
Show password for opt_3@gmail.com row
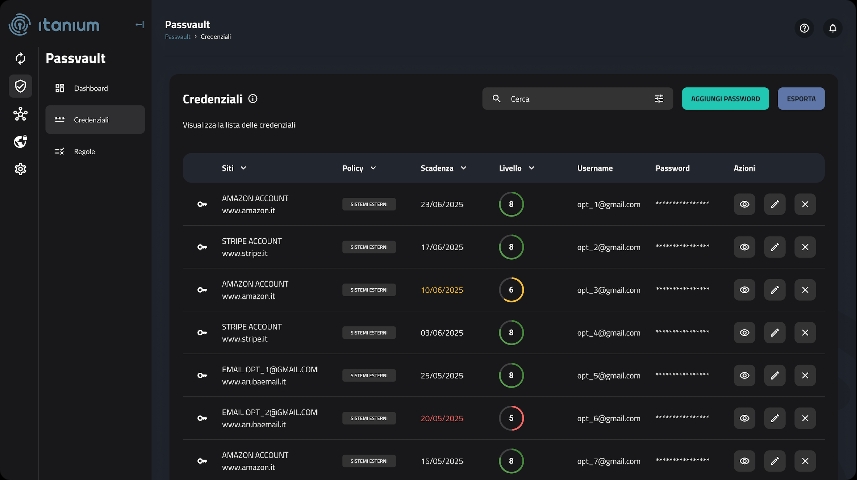click(744, 290)
